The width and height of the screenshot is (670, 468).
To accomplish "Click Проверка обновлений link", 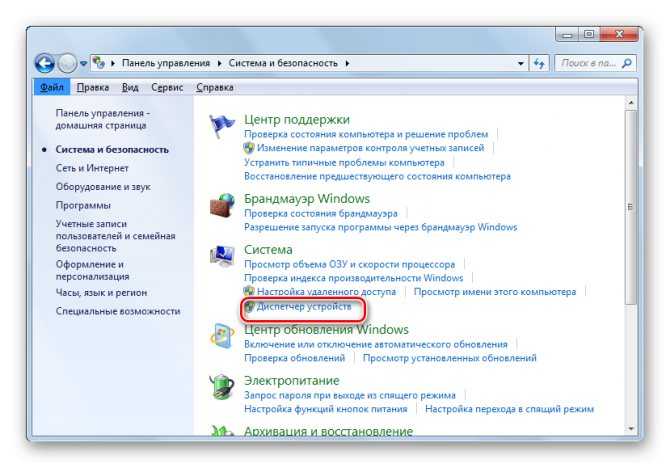I will tap(294, 358).
